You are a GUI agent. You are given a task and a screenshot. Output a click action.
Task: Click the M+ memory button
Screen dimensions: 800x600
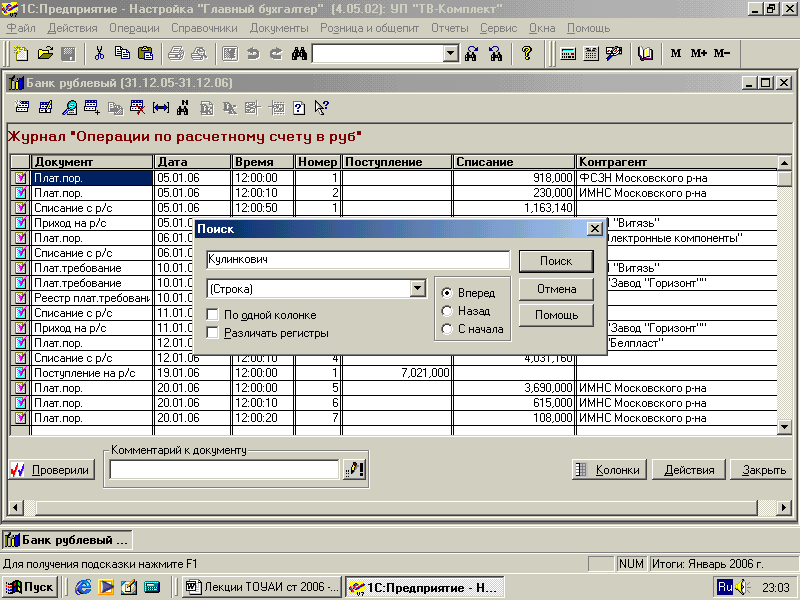[x=698, y=53]
